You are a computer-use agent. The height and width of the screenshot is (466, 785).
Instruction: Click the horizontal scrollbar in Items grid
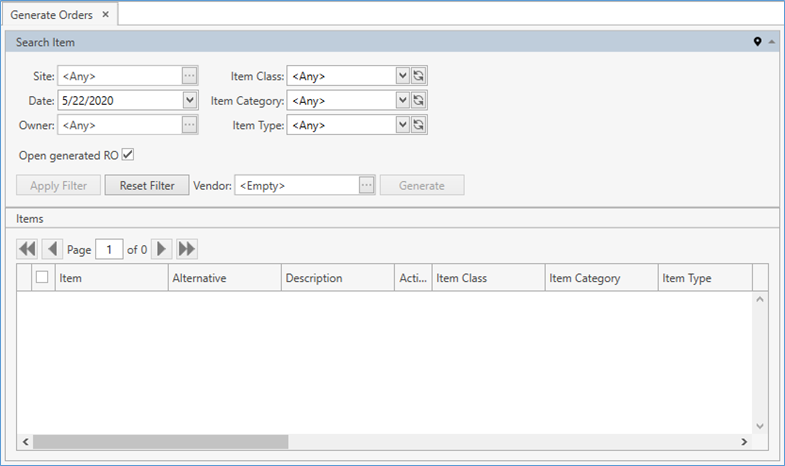click(x=160, y=441)
